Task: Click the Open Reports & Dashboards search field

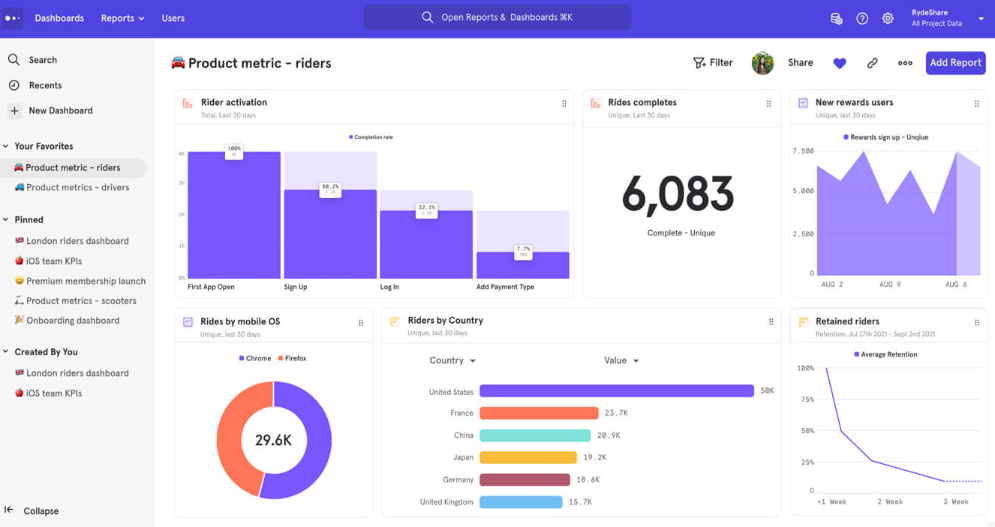Action: click(x=497, y=18)
